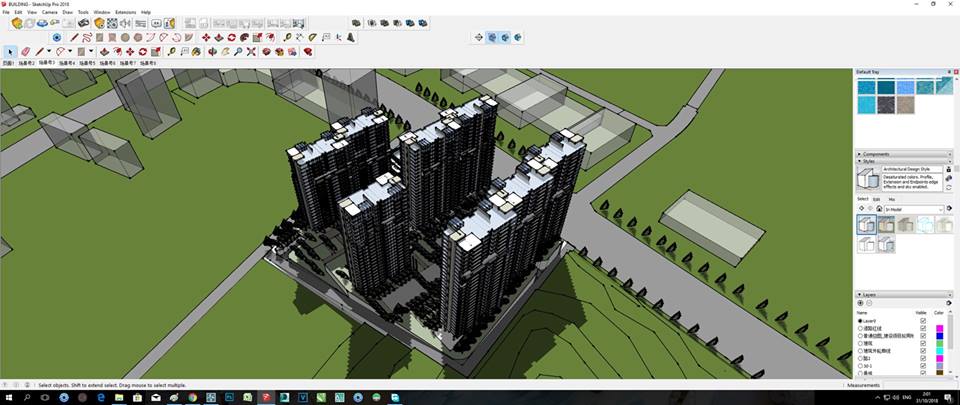
Task: Select the Push/Pull tool
Action: [104, 51]
